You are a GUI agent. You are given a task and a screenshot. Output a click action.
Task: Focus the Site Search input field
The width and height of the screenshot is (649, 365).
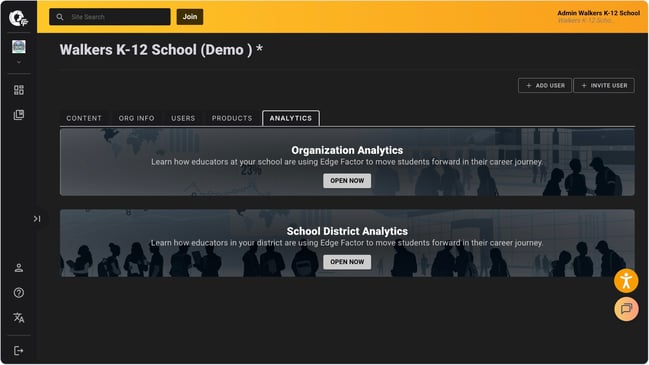(110, 17)
